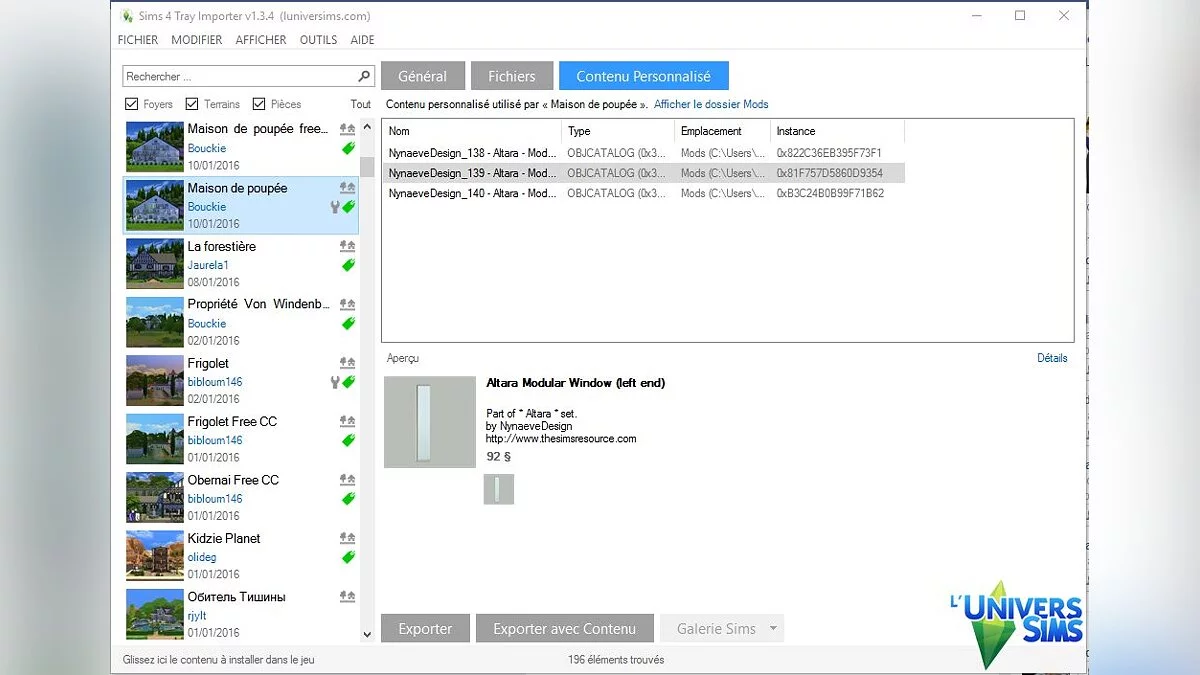Open the OUTILS menu
This screenshot has width=1200, height=675.
[x=318, y=40]
